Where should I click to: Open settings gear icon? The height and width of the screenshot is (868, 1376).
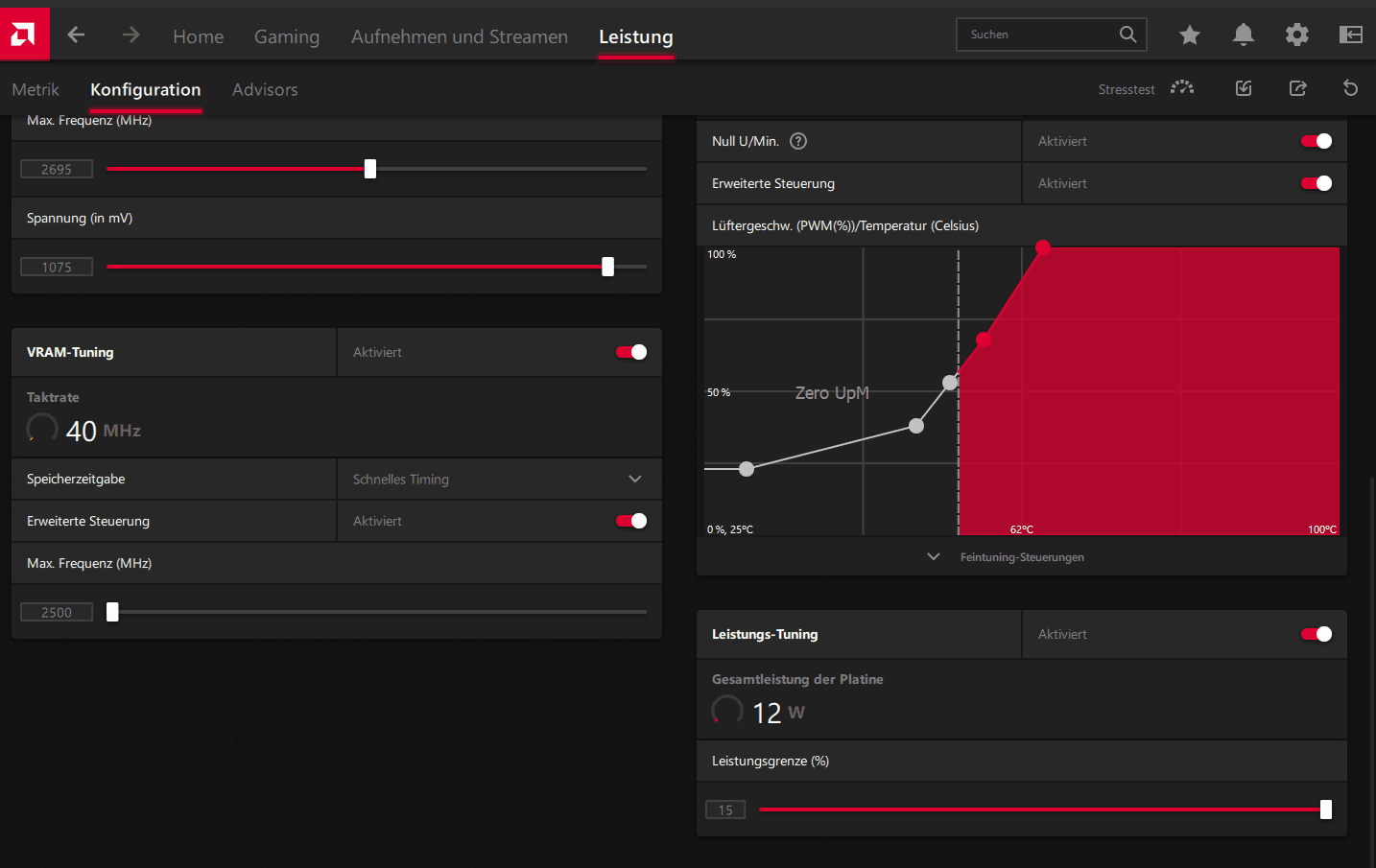[x=1297, y=35]
